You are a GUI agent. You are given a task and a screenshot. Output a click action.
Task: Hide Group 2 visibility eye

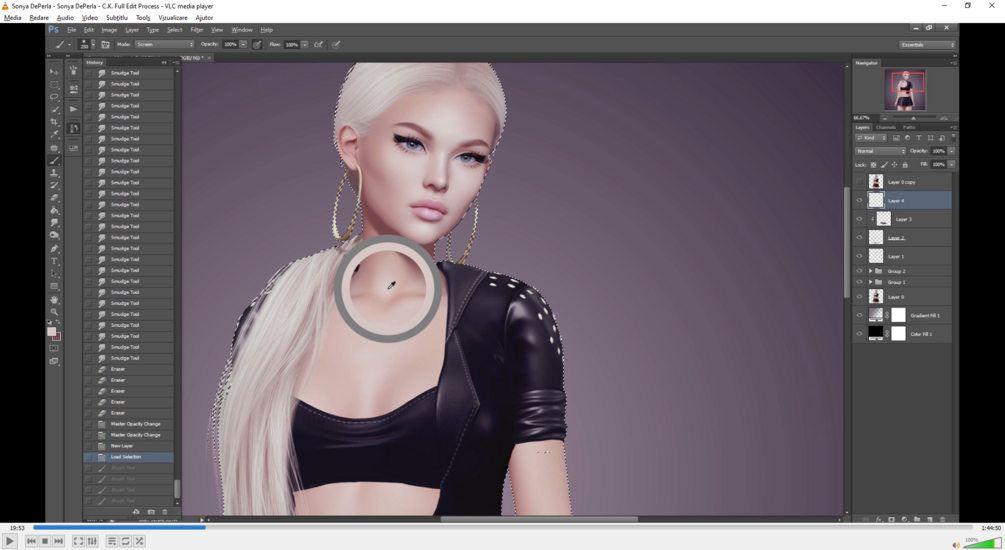(859, 271)
